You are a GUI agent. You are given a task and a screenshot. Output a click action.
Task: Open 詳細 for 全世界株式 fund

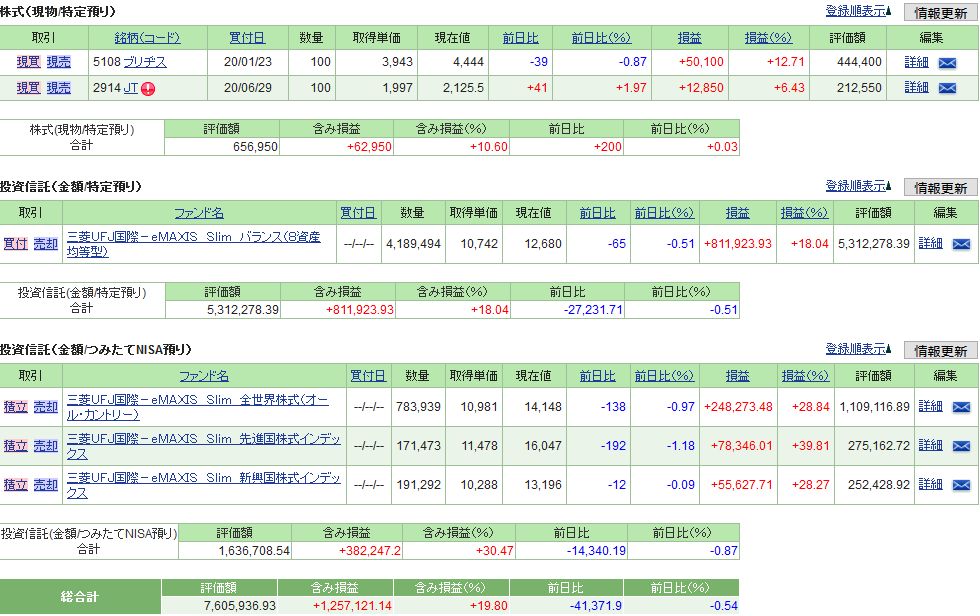930,407
